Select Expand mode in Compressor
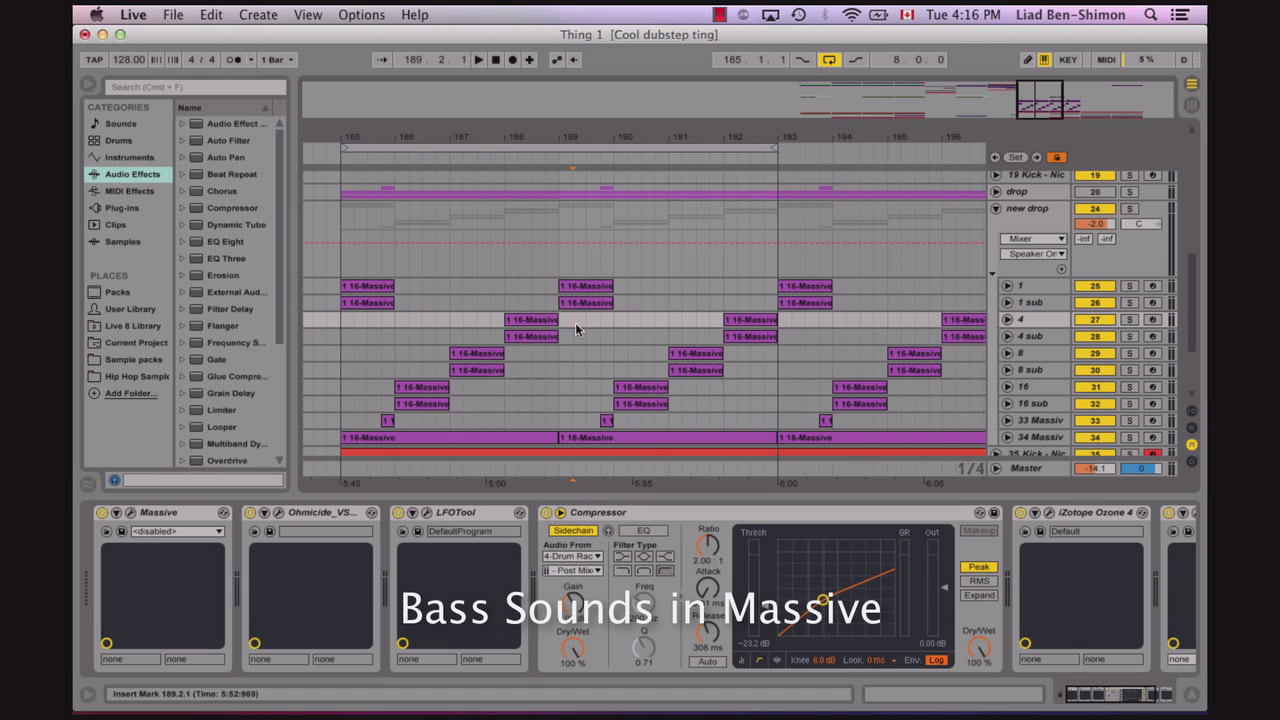 coord(979,595)
